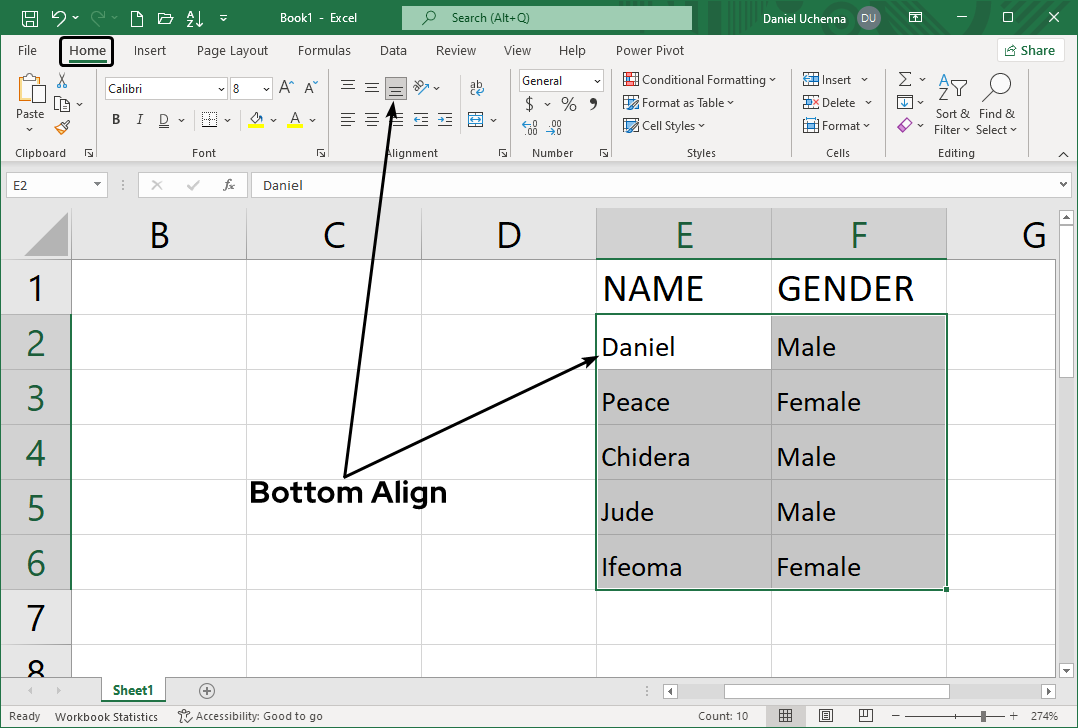Select the Bottom Align icon
This screenshot has width=1078, height=728.
(396, 88)
